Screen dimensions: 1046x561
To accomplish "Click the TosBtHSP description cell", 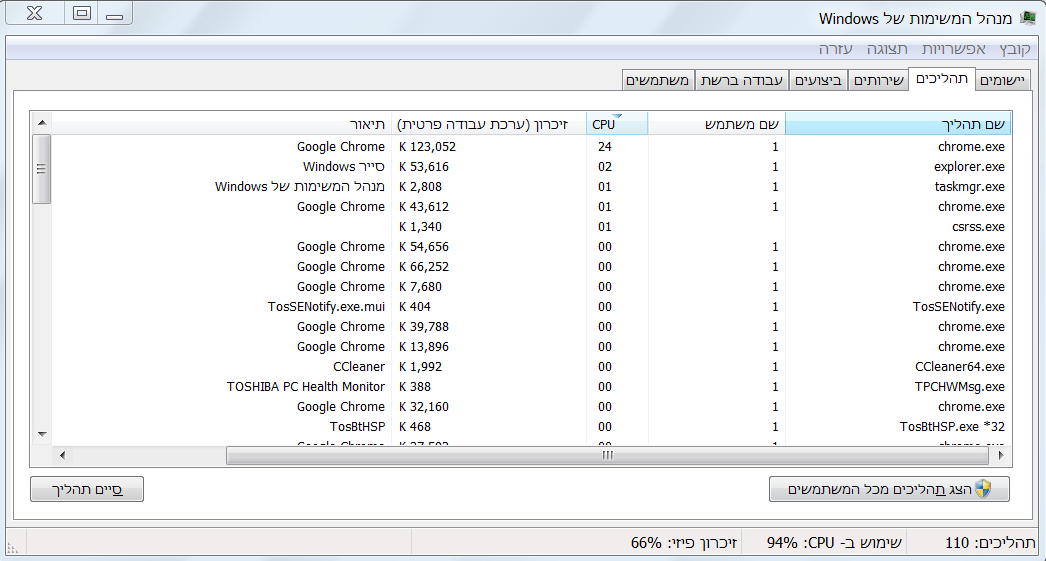I will click(x=357, y=427).
